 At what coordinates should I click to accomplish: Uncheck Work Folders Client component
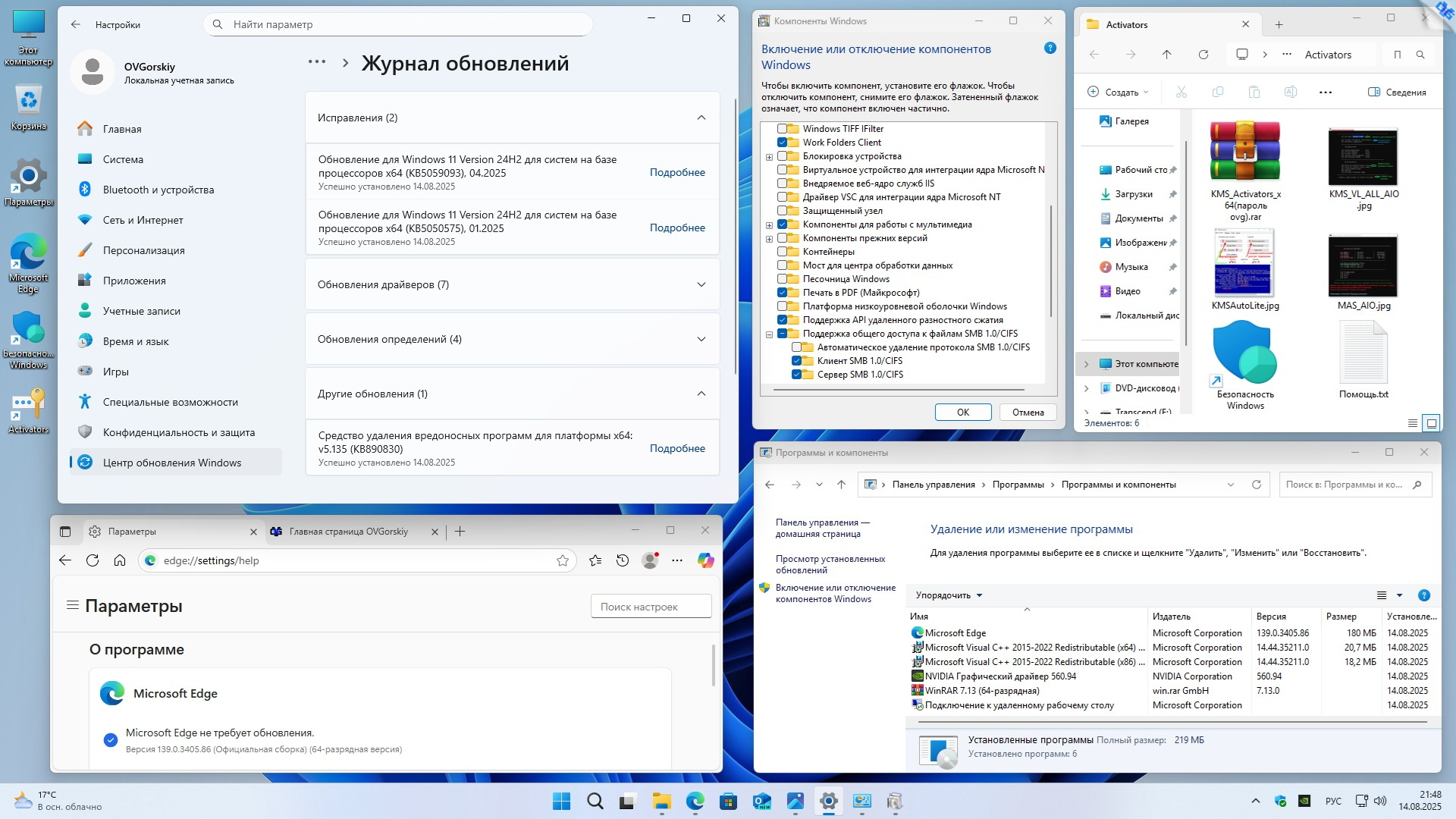click(782, 143)
